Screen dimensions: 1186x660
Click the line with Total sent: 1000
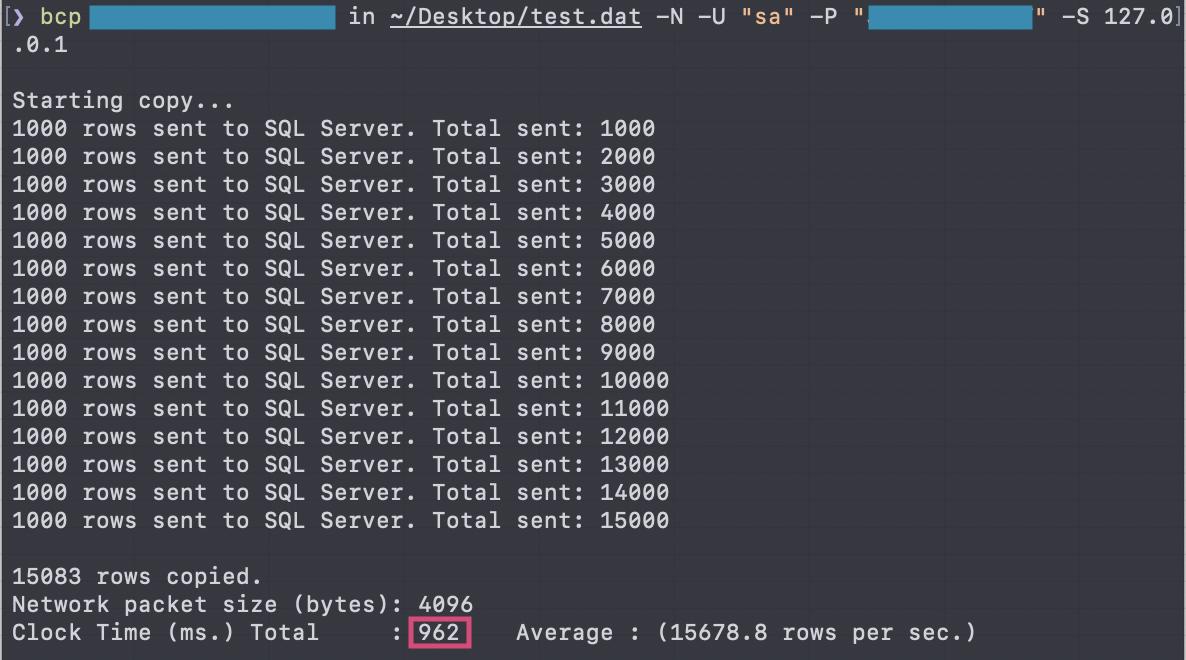coord(334,129)
